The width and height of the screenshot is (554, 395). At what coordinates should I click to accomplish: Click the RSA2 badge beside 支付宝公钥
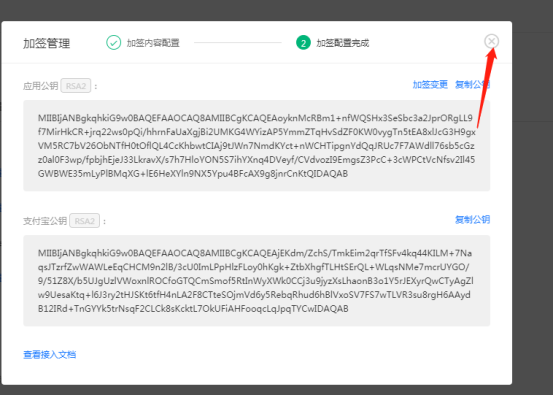pyautogui.click(x=84, y=221)
